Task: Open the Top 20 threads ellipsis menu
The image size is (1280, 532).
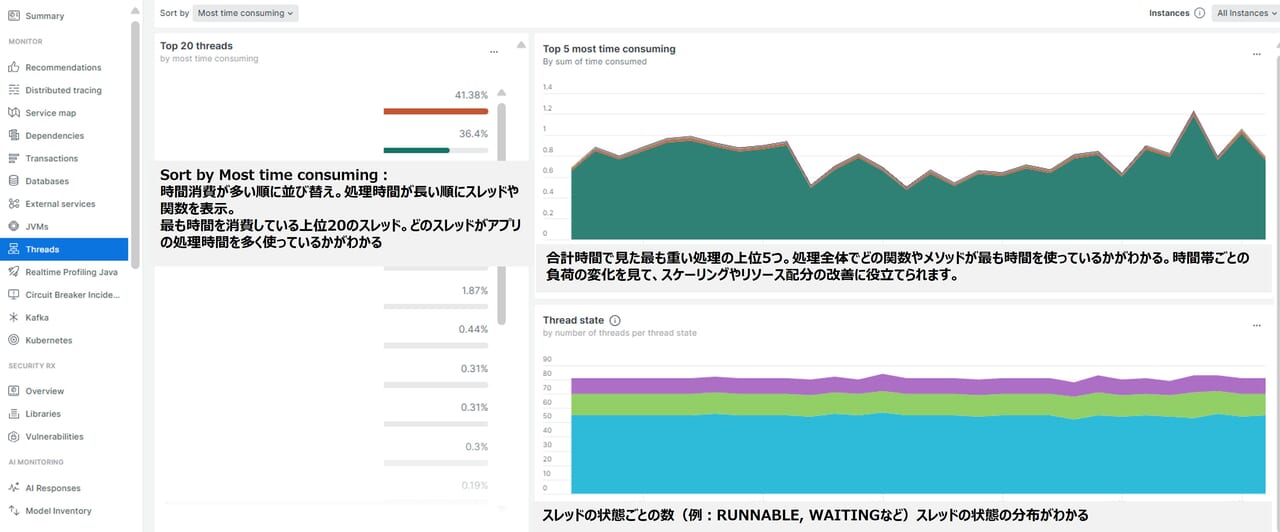Action: tap(494, 51)
